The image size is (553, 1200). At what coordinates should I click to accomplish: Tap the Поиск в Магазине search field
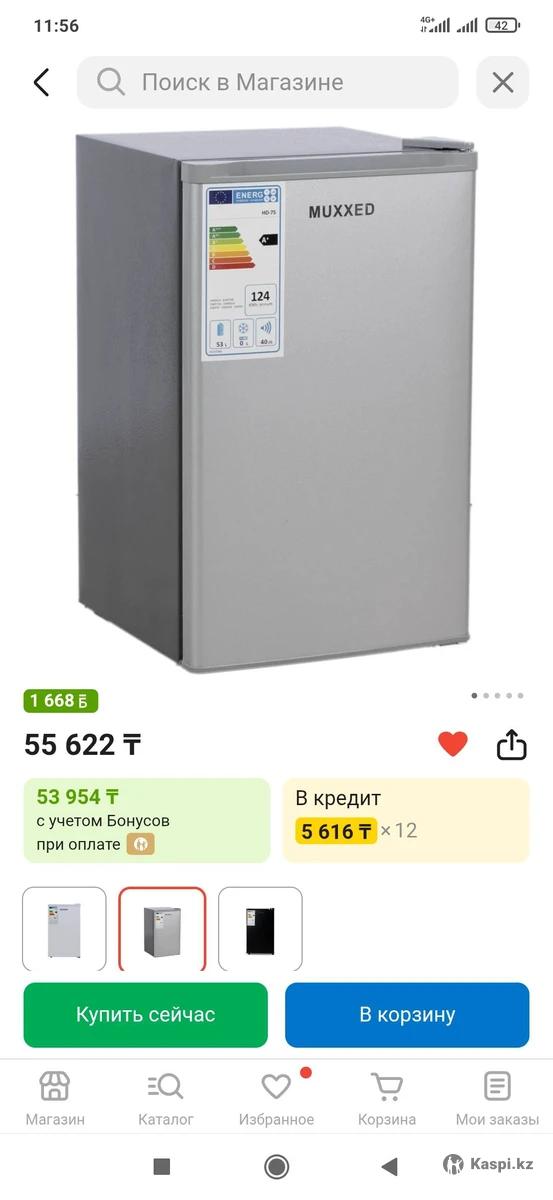[x=268, y=82]
